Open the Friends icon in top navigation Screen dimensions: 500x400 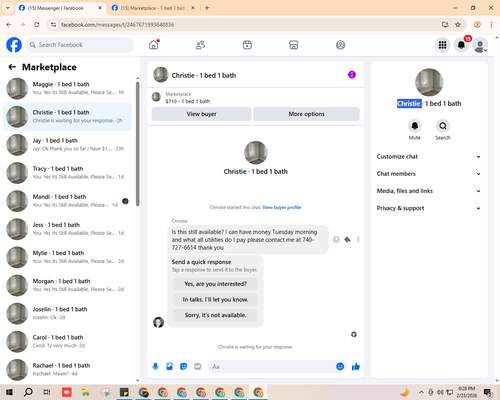(x=200, y=45)
